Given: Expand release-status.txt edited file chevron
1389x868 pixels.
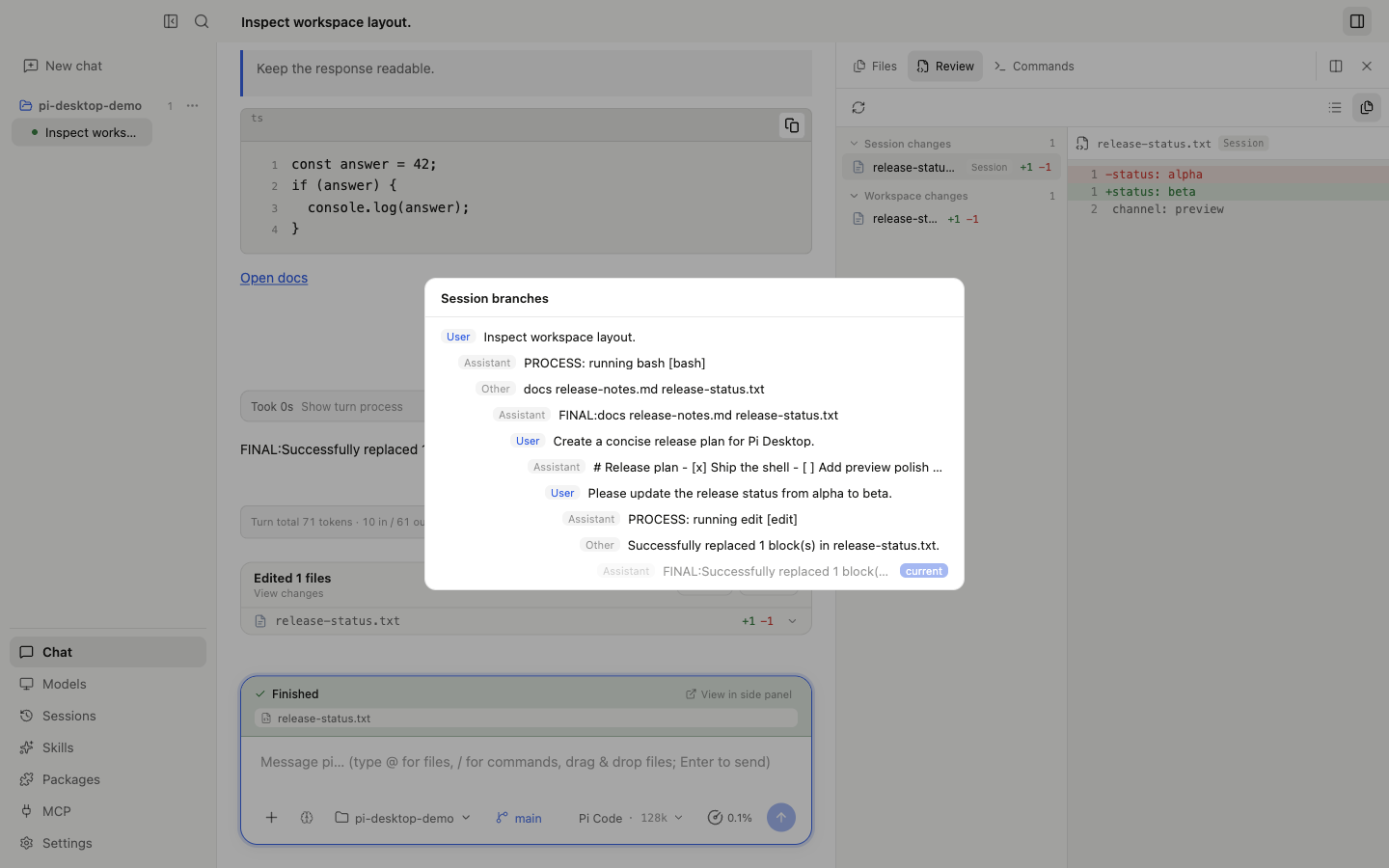Looking at the screenshot, I should (793, 621).
